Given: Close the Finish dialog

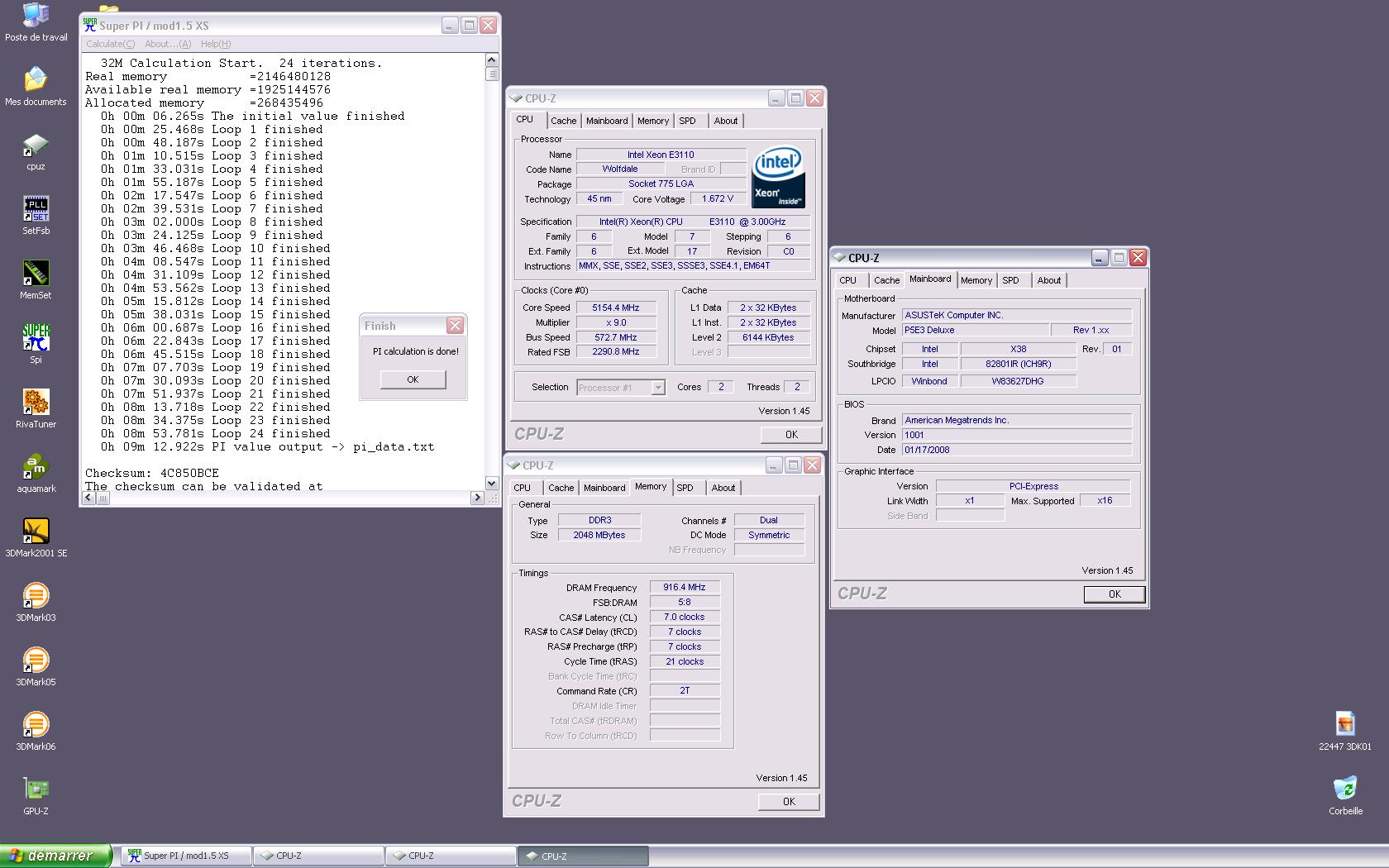Looking at the screenshot, I should pyautogui.click(x=455, y=325).
